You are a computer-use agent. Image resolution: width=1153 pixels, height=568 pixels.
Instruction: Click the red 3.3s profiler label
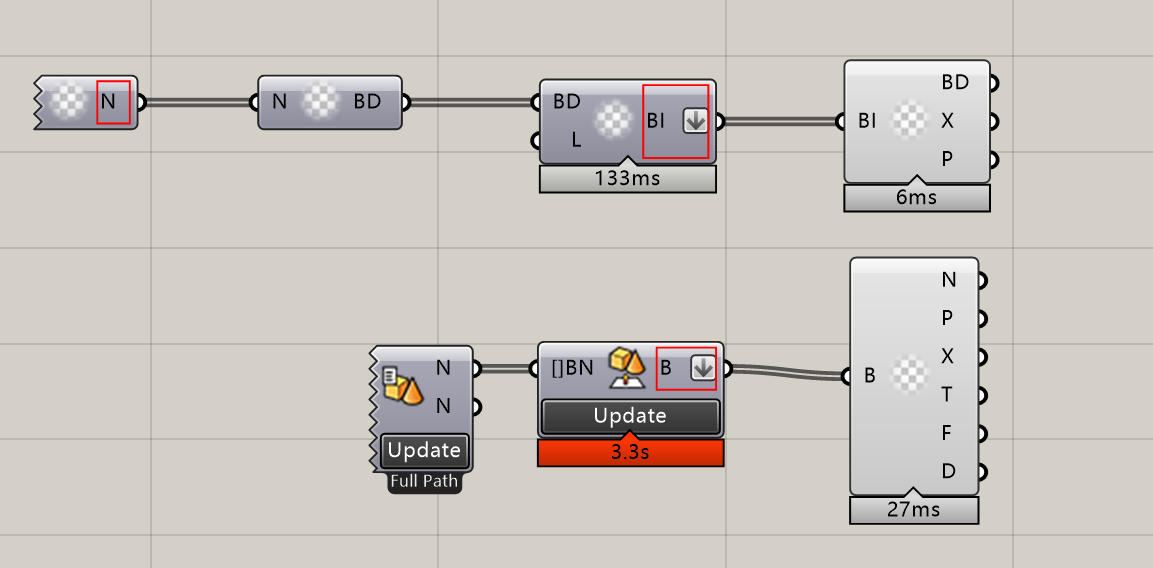click(630, 452)
